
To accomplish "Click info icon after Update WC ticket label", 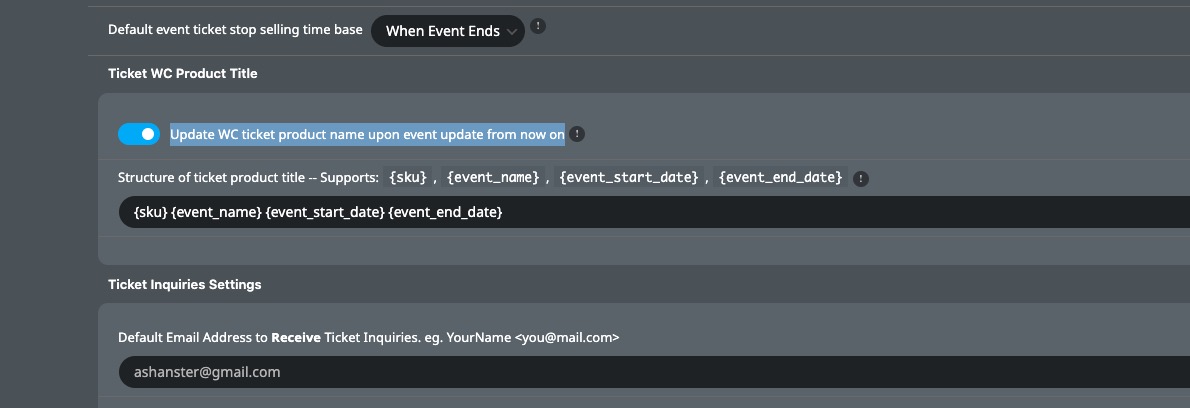I will coord(577,134).
